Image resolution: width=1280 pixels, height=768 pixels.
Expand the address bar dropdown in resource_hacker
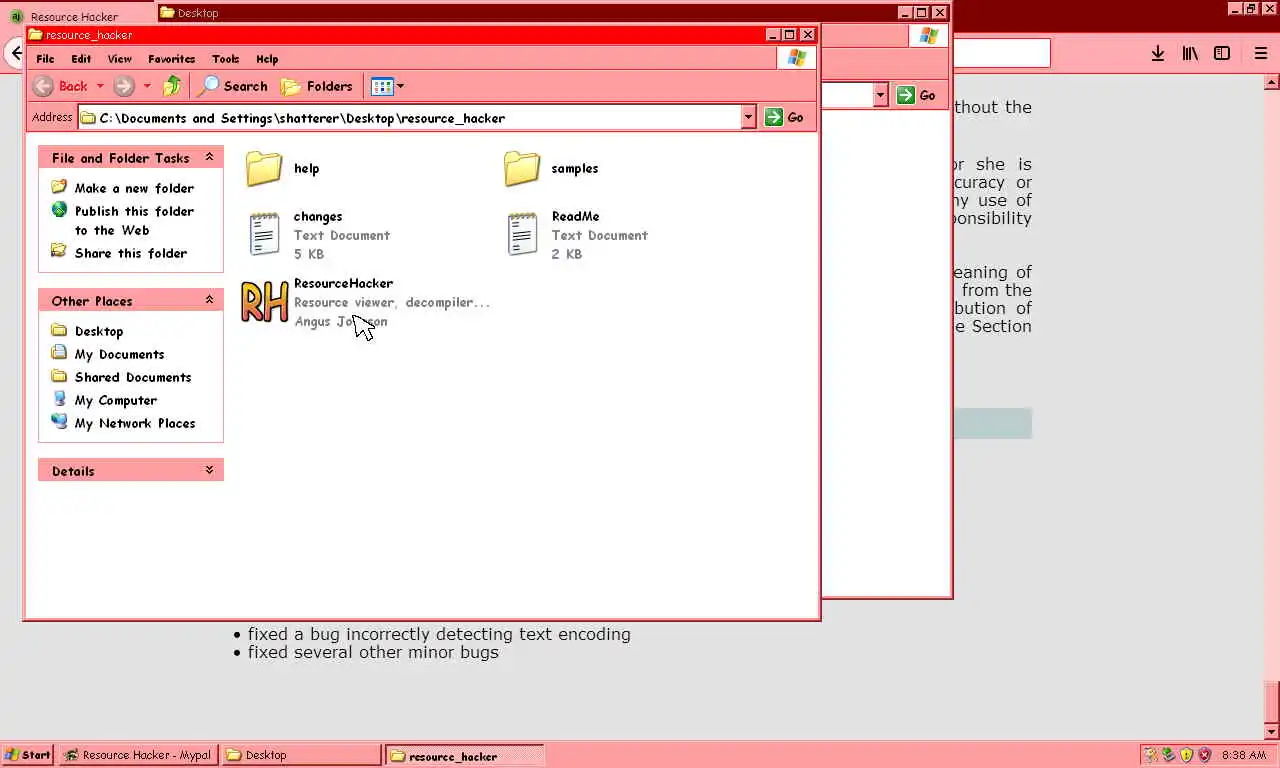click(x=748, y=117)
